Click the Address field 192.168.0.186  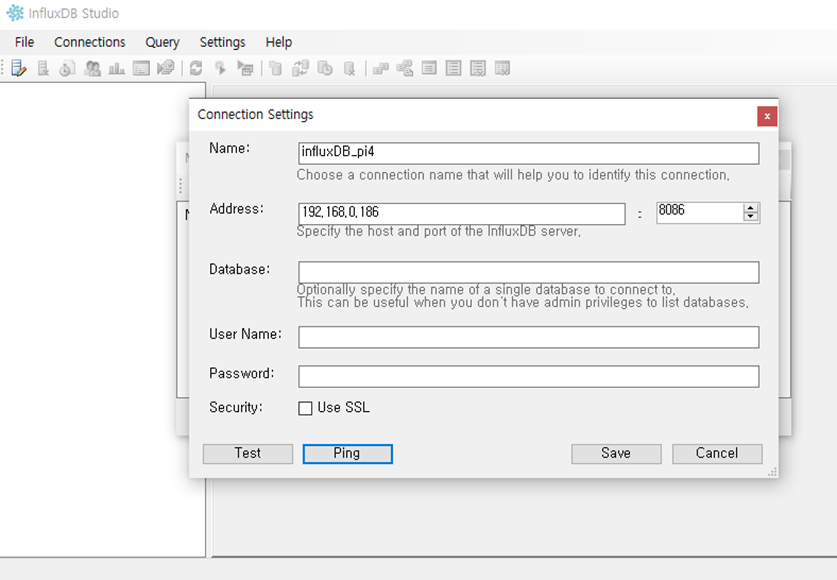462,213
